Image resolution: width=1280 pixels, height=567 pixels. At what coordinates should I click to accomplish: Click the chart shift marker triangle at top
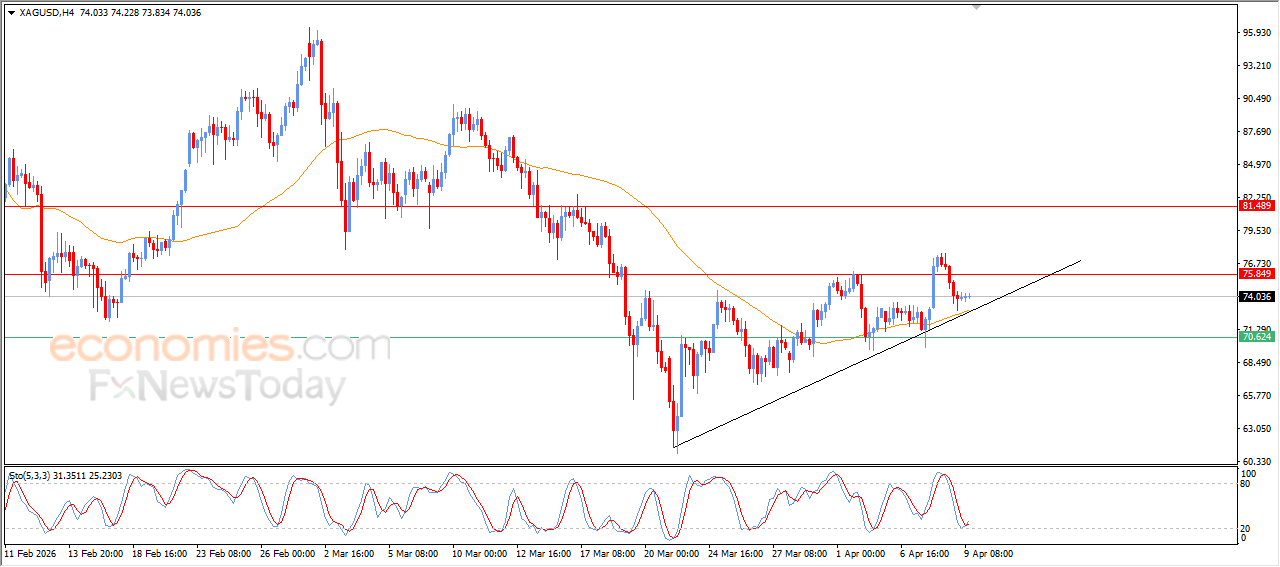(x=977, y=6)
